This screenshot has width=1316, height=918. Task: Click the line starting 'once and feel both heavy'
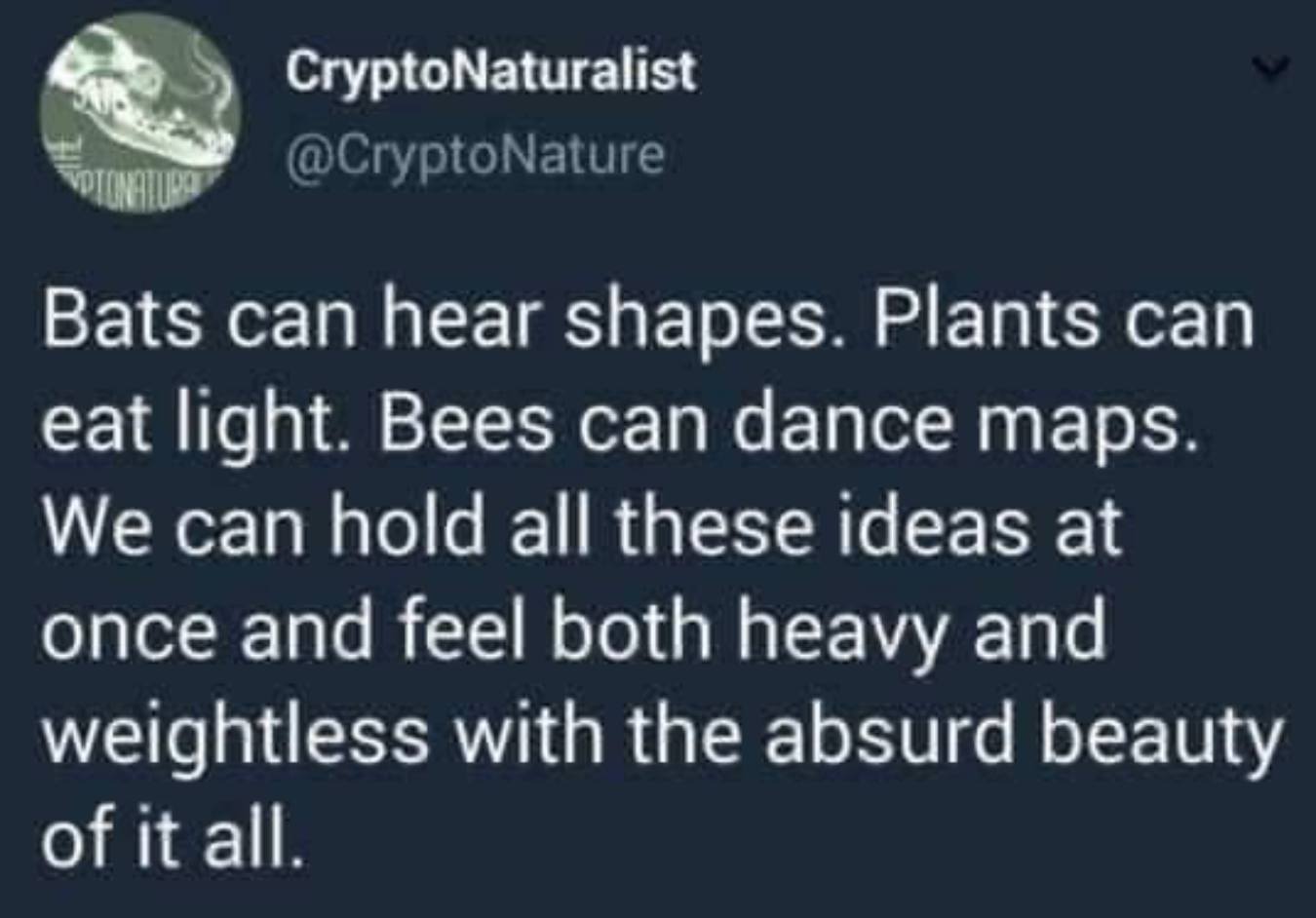(x=575, y=631)
